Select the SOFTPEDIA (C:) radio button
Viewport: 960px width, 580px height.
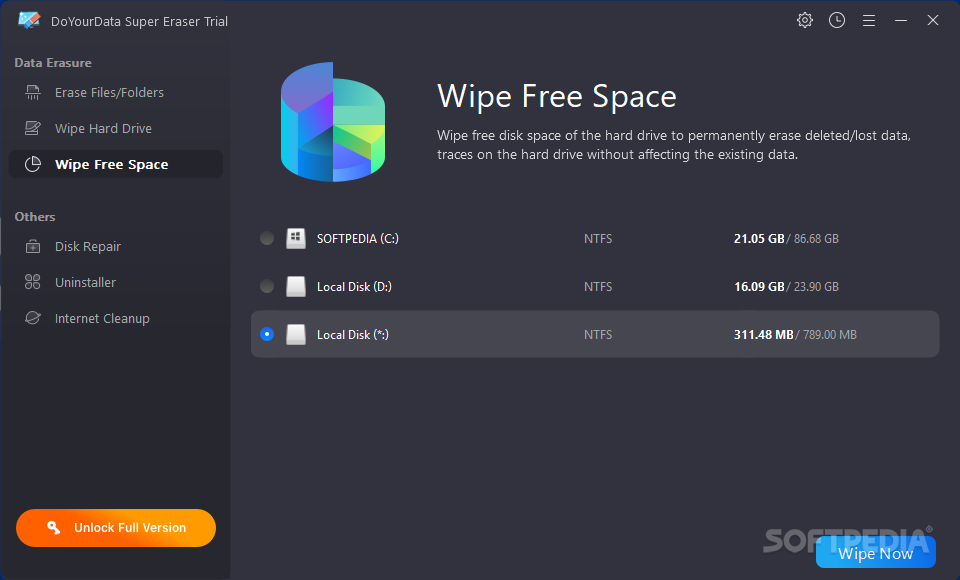pyautogui.click(x=267, y=238)
